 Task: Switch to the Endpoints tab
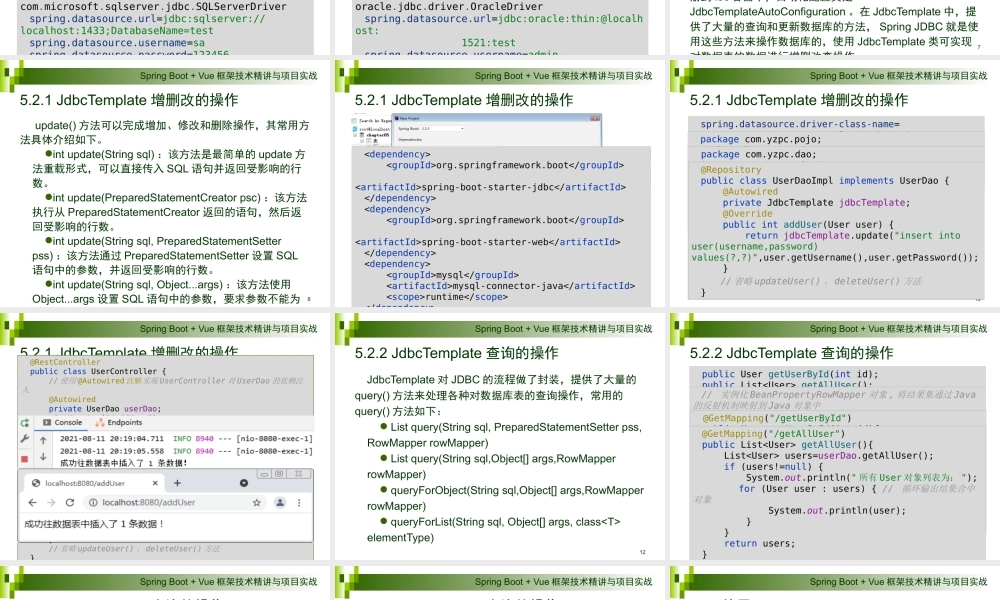click(x=123, y=422)
